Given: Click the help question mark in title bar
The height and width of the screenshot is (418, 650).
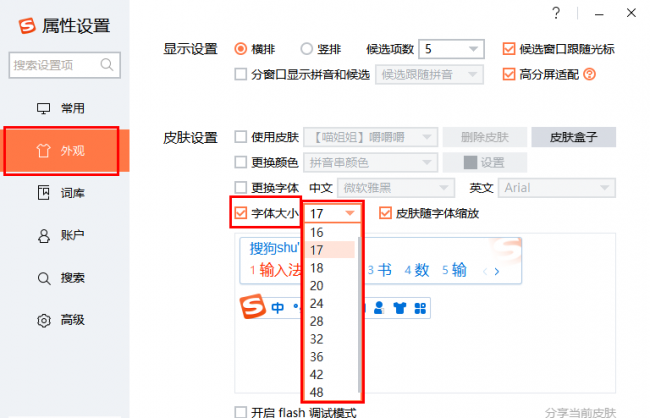Looking at the screenshot, I should tap(556, 13).
